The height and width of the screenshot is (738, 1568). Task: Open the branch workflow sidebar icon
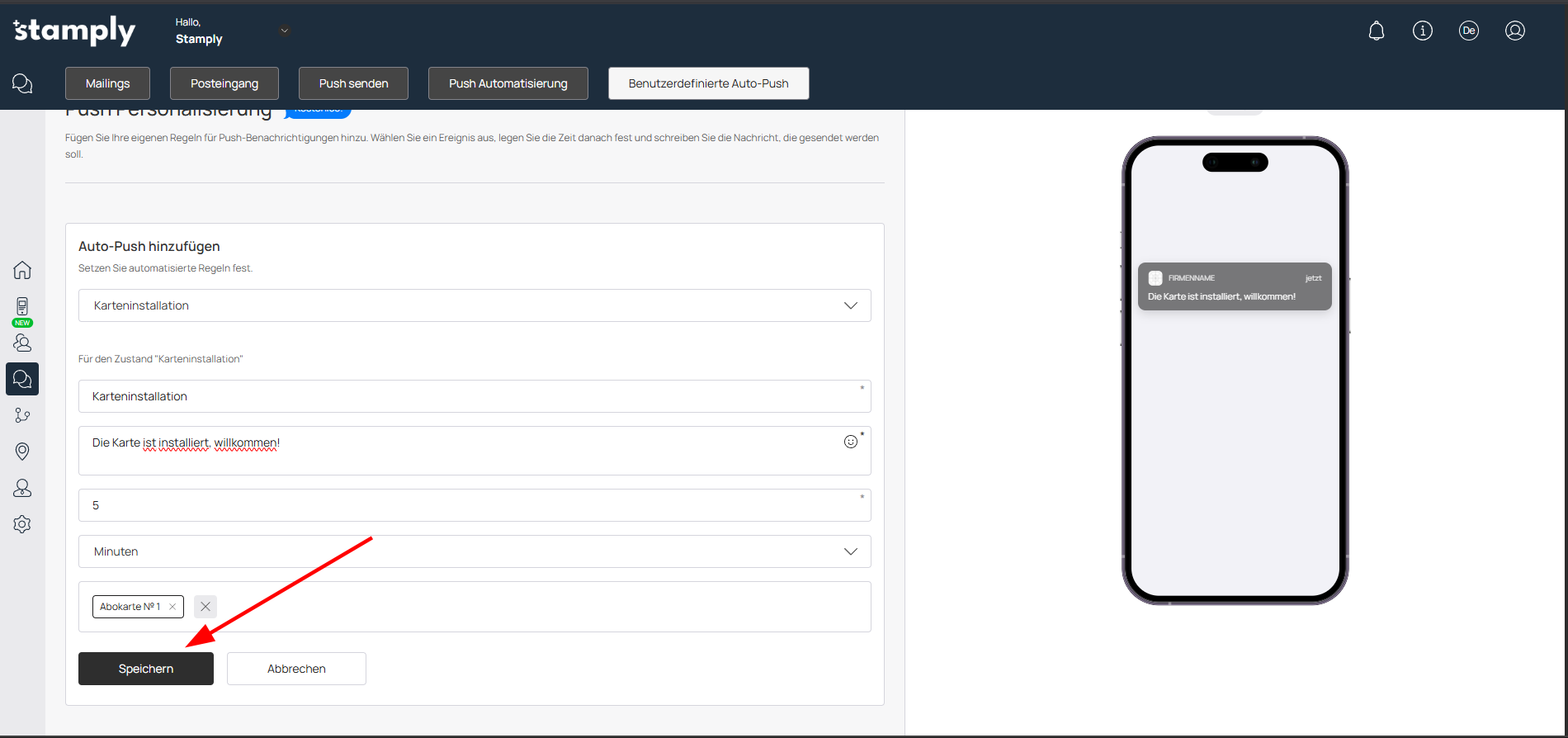tap(22, 415)
